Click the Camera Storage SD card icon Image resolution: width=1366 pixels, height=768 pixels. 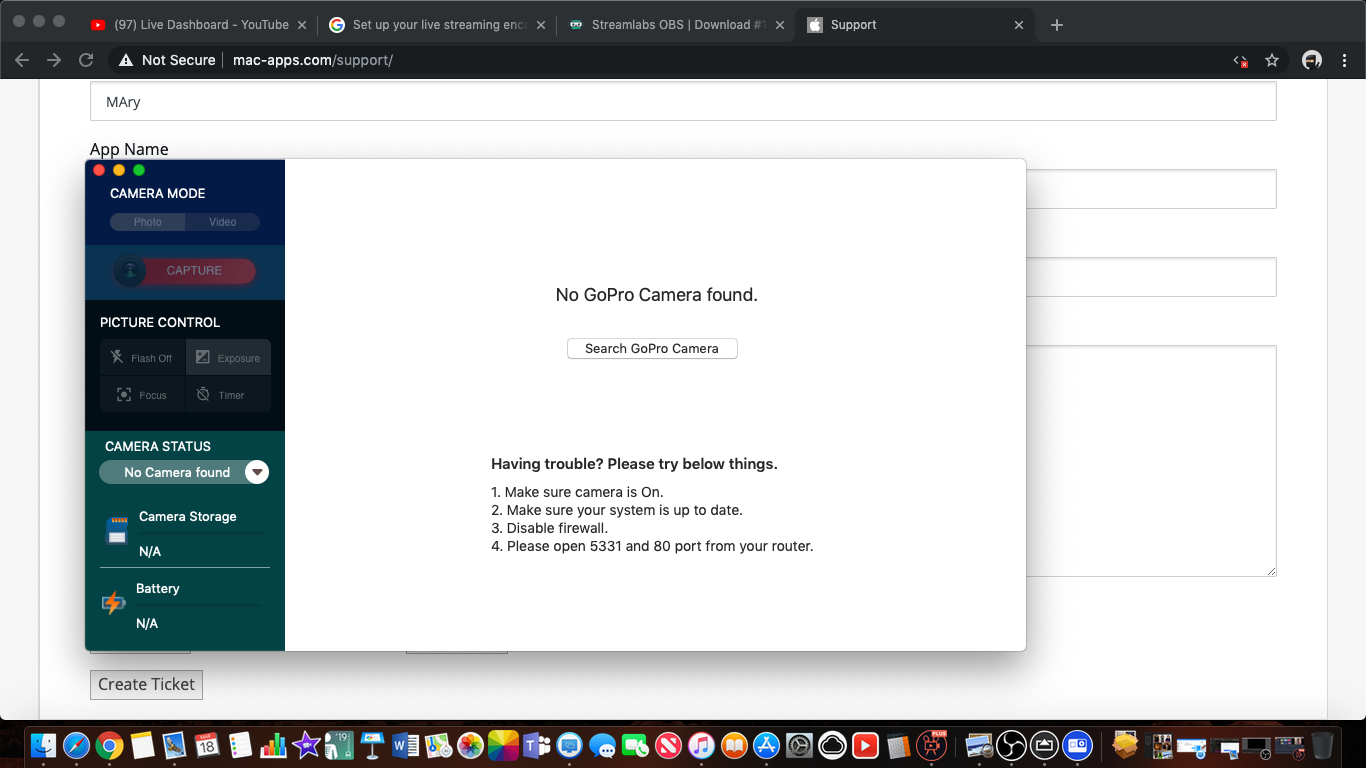[117, 531]
